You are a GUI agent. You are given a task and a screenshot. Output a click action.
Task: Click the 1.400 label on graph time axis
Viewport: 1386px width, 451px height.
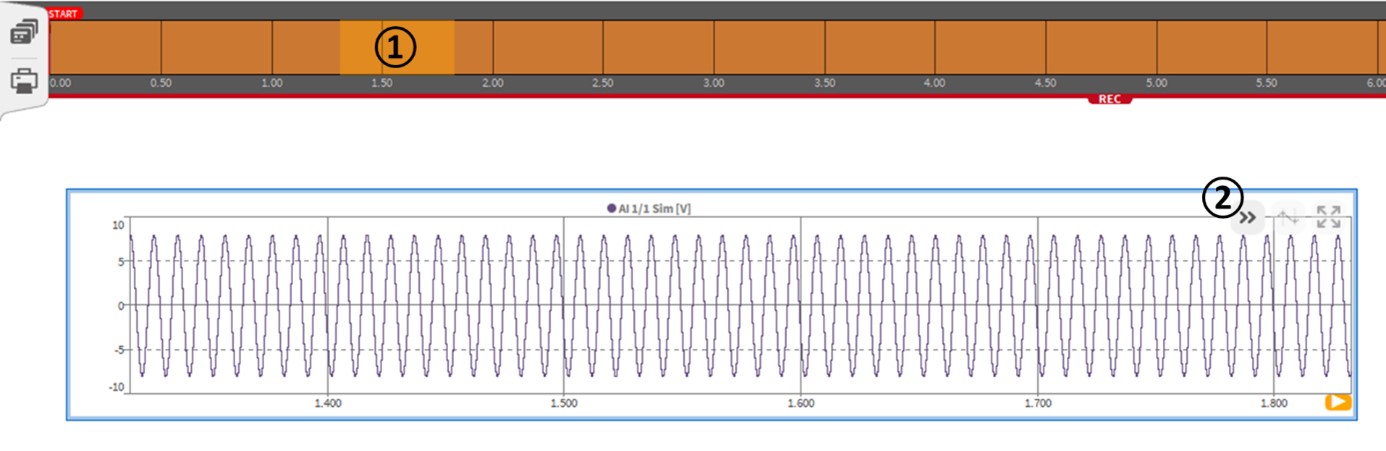pos(328,403)
